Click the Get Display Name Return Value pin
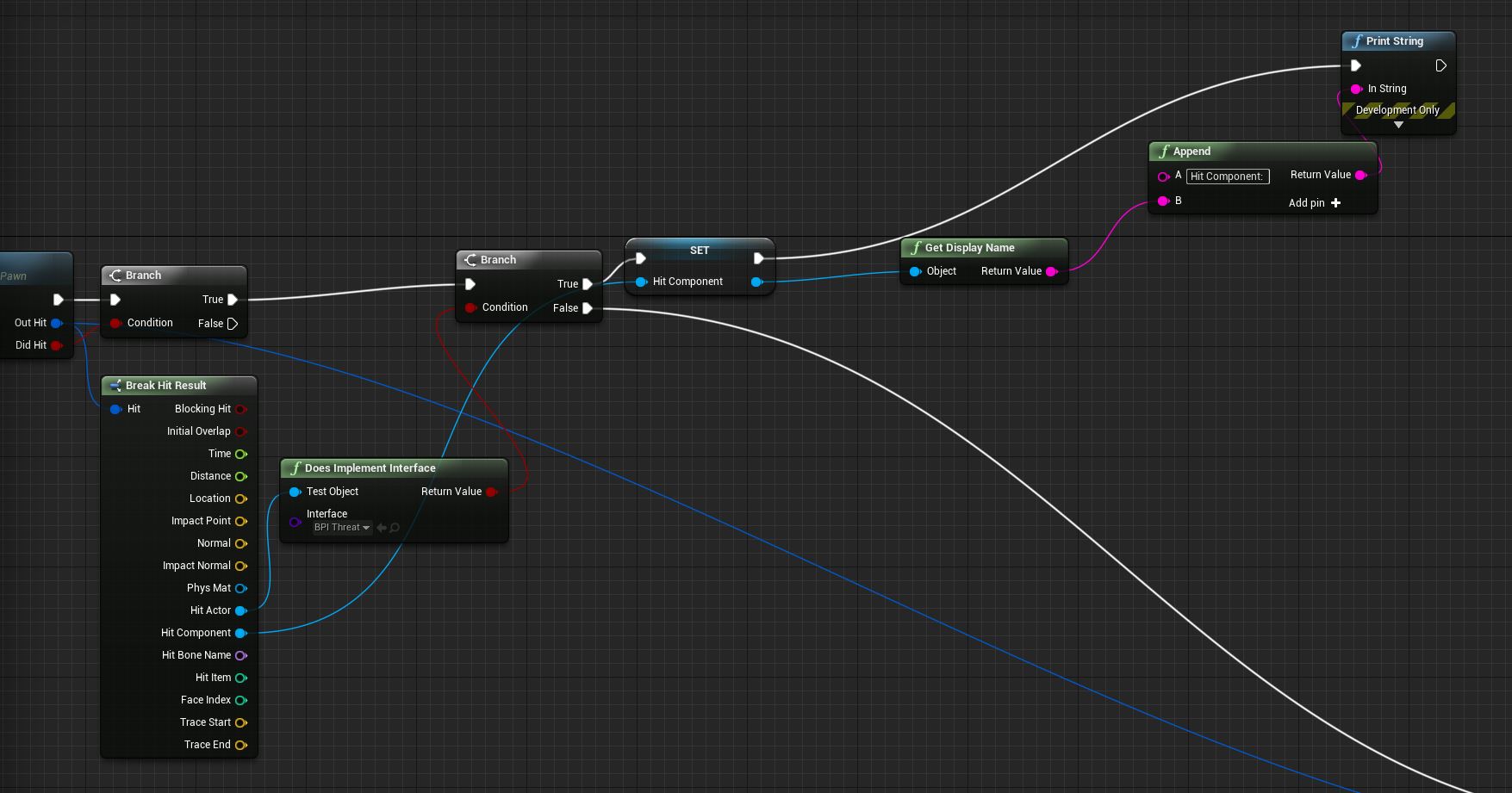 (x=1051, y=271)
